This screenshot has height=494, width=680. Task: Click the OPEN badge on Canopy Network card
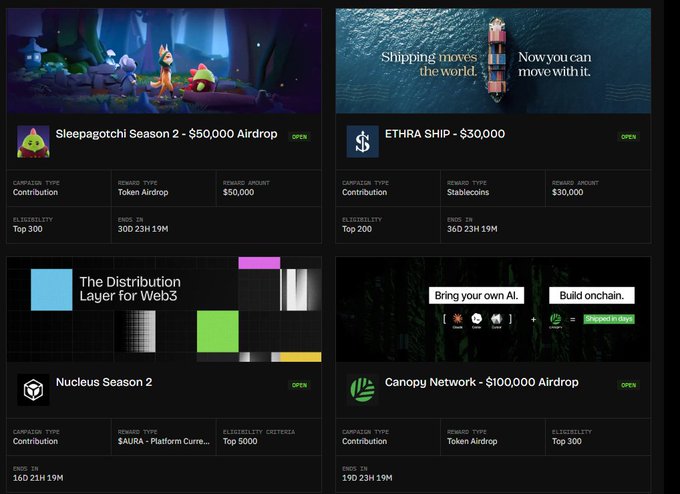click(628, 385)
